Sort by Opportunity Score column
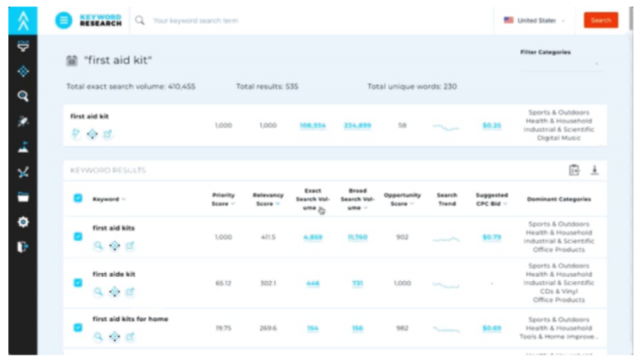640x361 pixels. [x=402, y=199]
